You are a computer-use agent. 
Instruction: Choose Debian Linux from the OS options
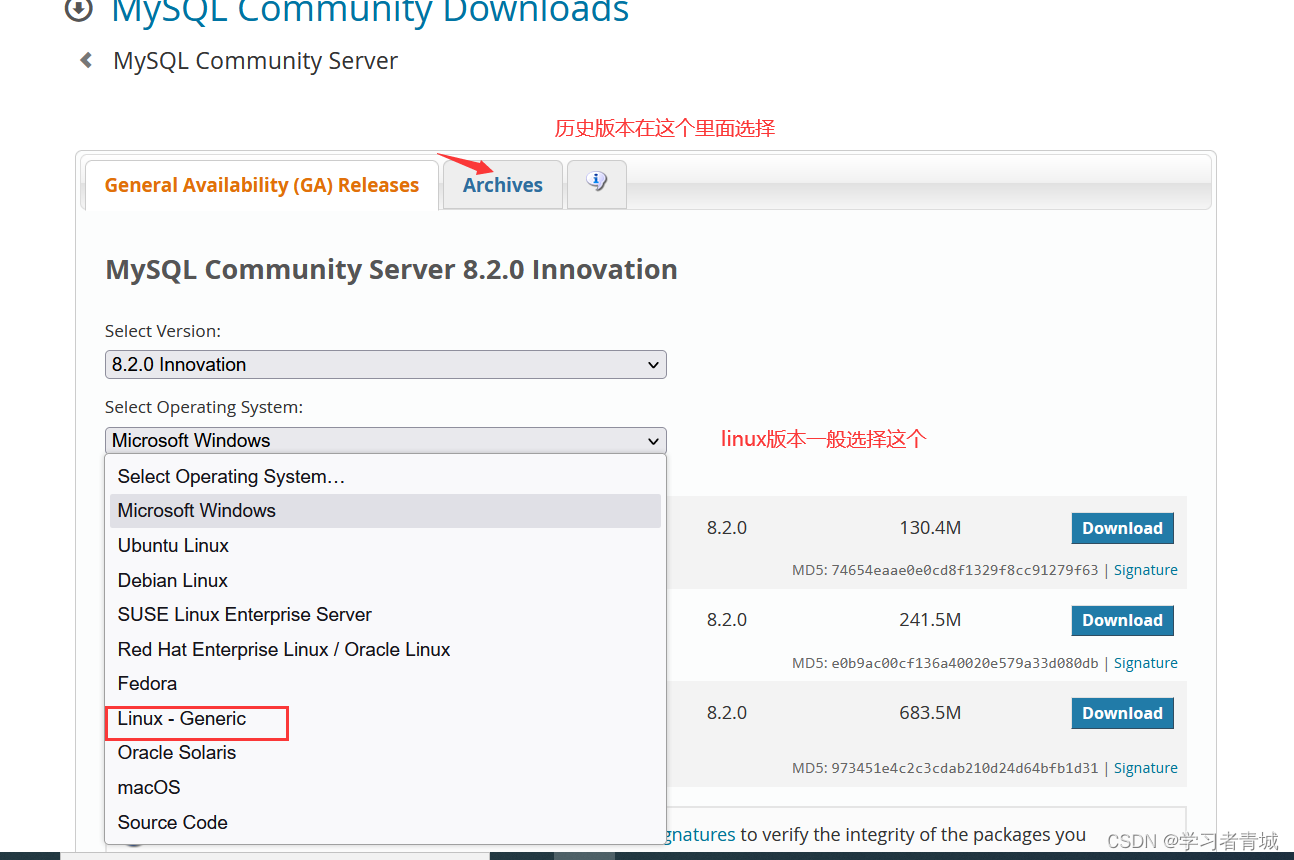coord(172,580)
